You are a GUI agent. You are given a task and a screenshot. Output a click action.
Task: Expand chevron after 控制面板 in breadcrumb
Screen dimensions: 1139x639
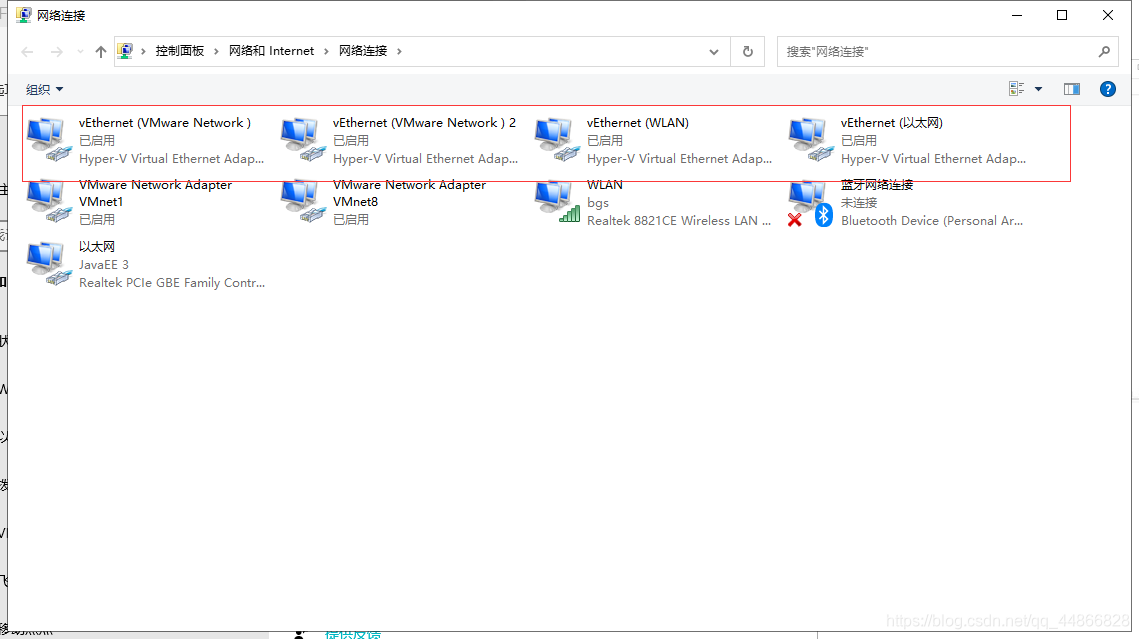click(x=216, y=51)
